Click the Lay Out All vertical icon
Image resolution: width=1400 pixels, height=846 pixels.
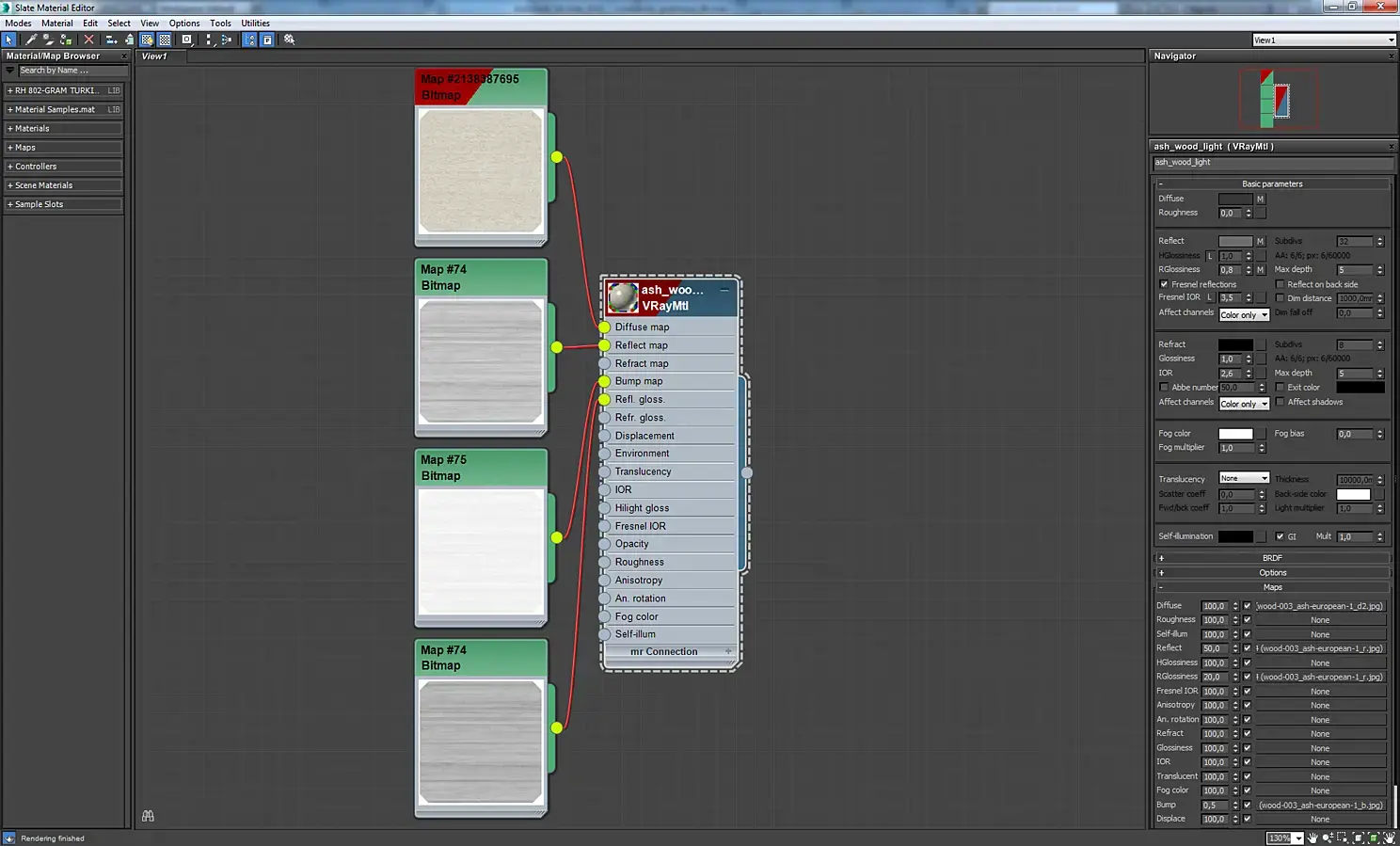point(209,40)
